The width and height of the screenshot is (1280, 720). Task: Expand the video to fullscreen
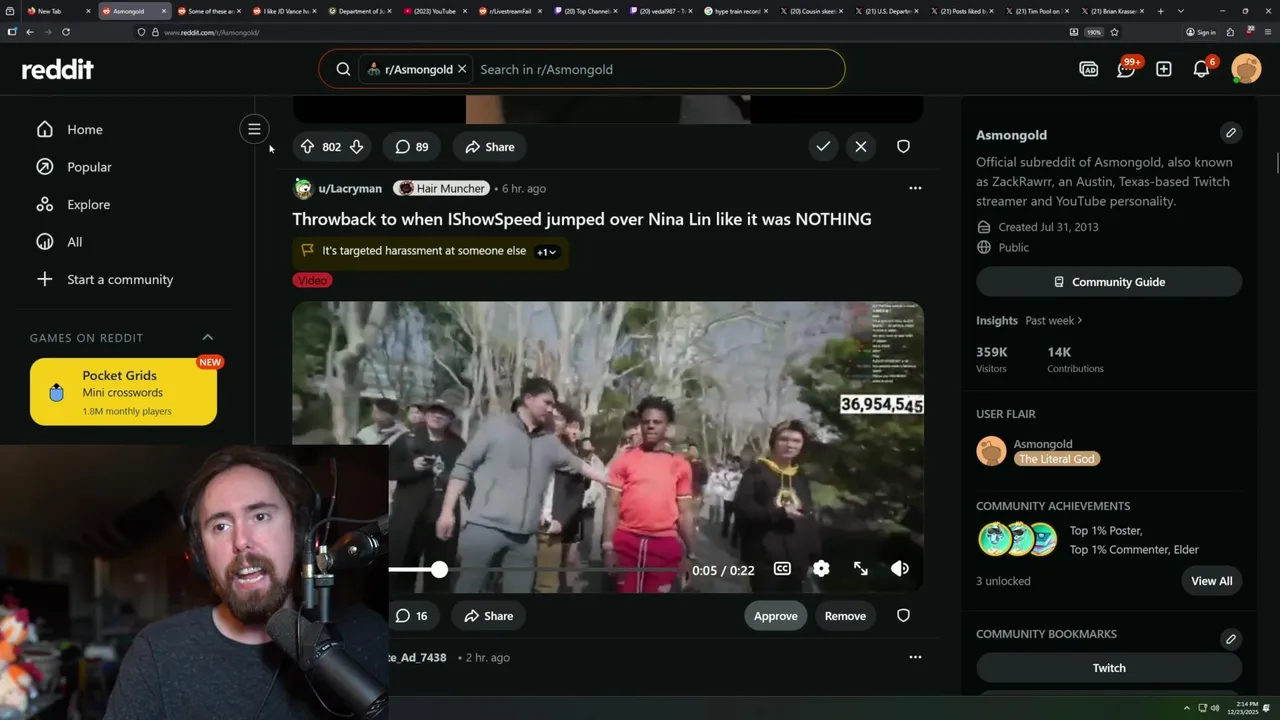861,568
